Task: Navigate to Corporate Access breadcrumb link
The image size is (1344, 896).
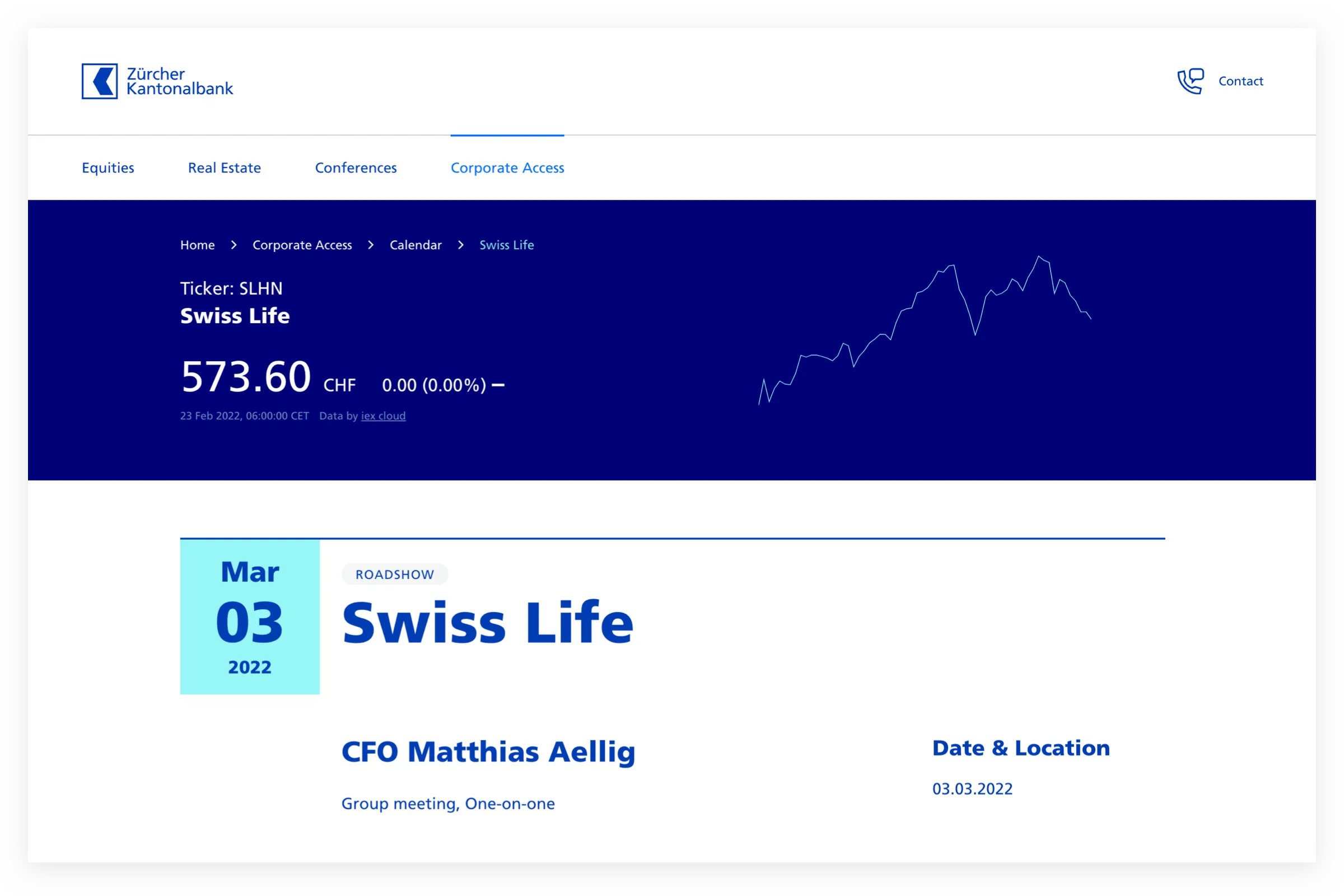Action: pyautogui.click(x=302, y=245)
